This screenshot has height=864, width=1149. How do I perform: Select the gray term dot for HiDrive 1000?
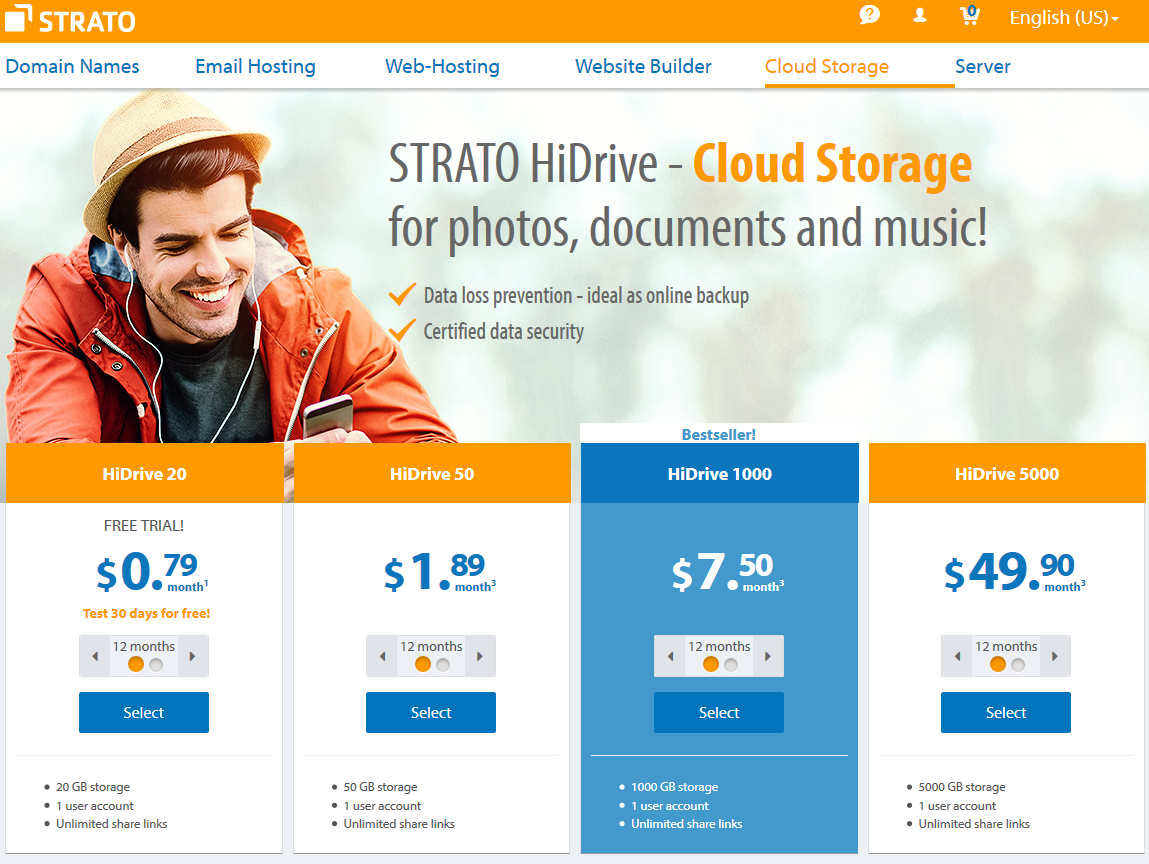(731, 665)
